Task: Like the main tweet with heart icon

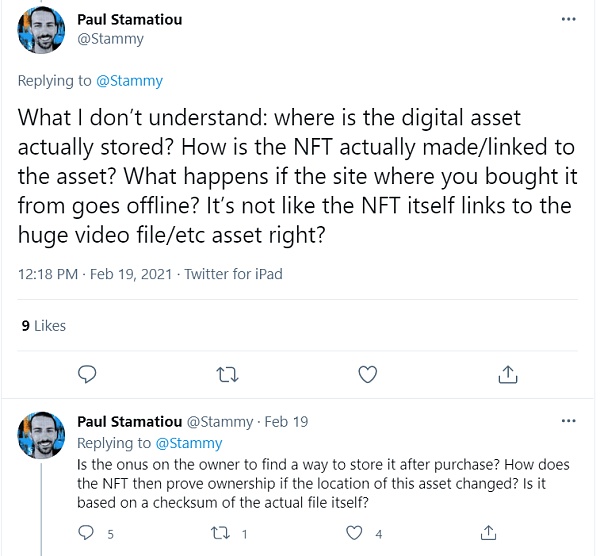Action: tap(368, 375)
